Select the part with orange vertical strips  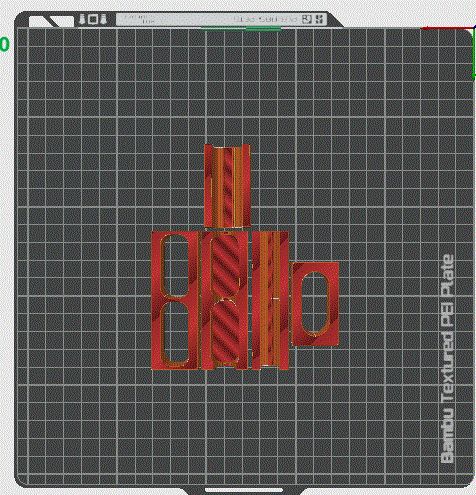[x=270, y=300]
